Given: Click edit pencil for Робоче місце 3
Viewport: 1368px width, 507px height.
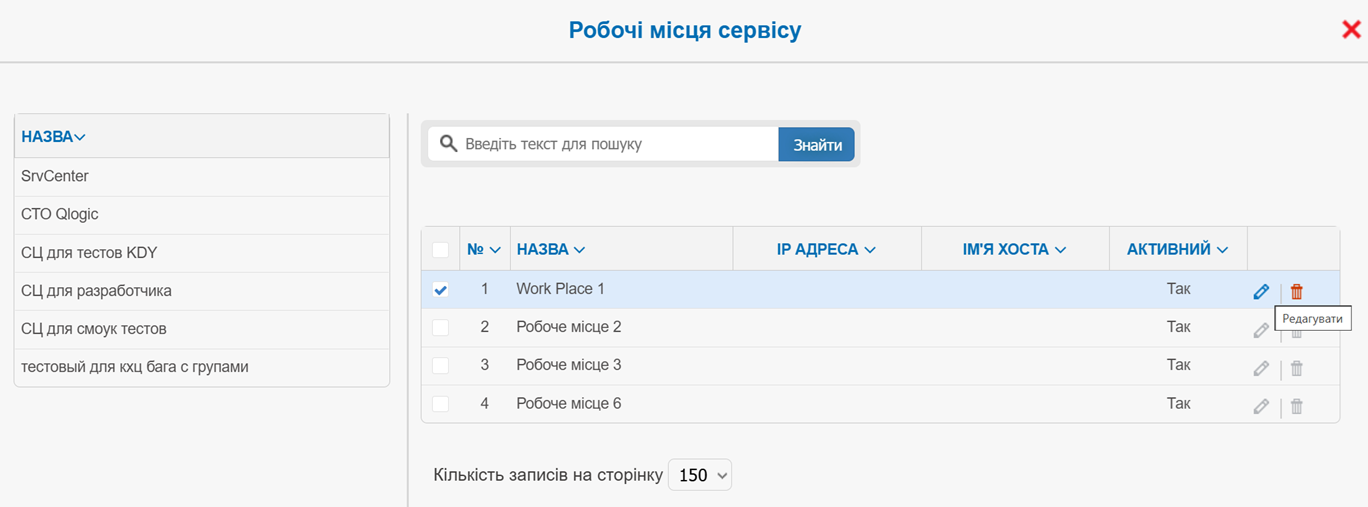Looking at the screenshot, I should (x=1261, y=368).
